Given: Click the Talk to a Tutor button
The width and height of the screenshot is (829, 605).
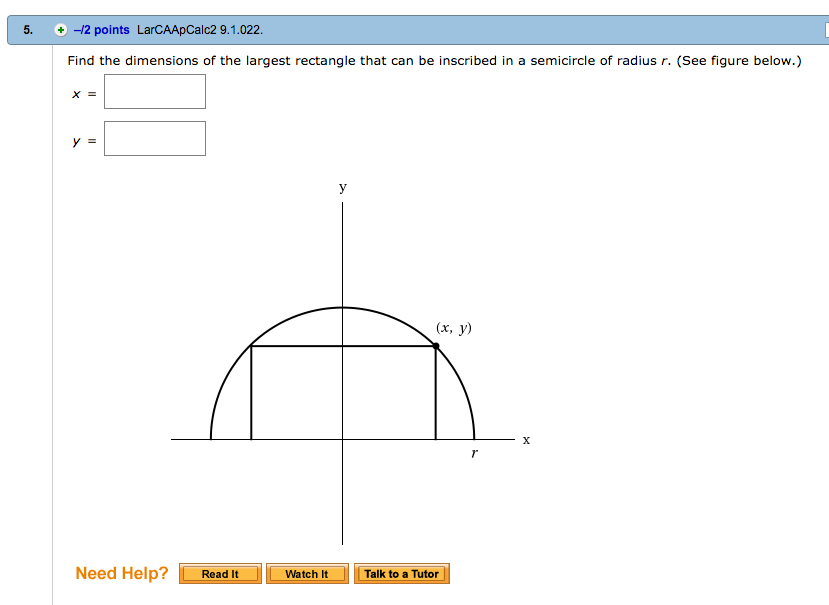Looking at the screenshot, I should tap(401, 574).
